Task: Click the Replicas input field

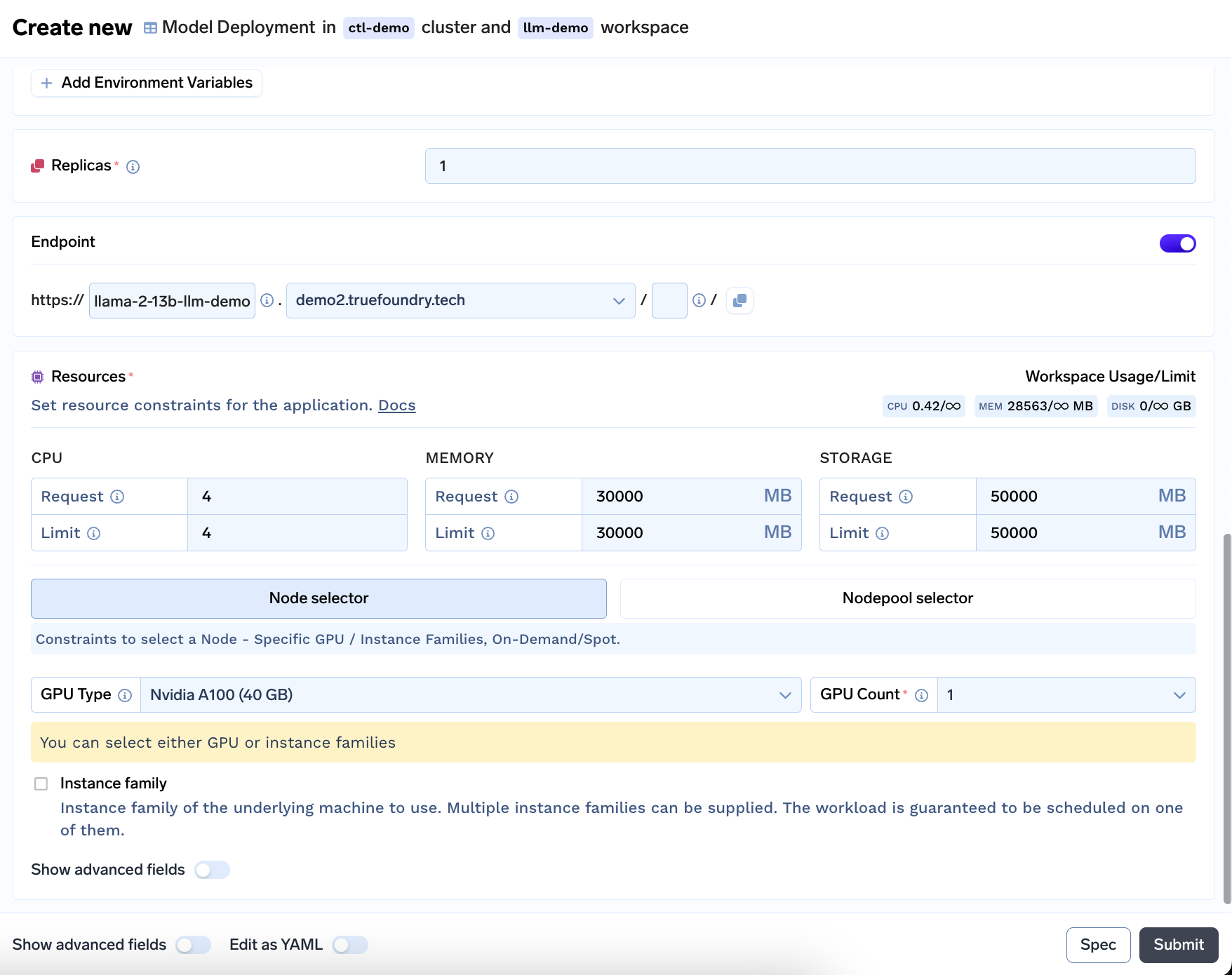Action: 810,166
